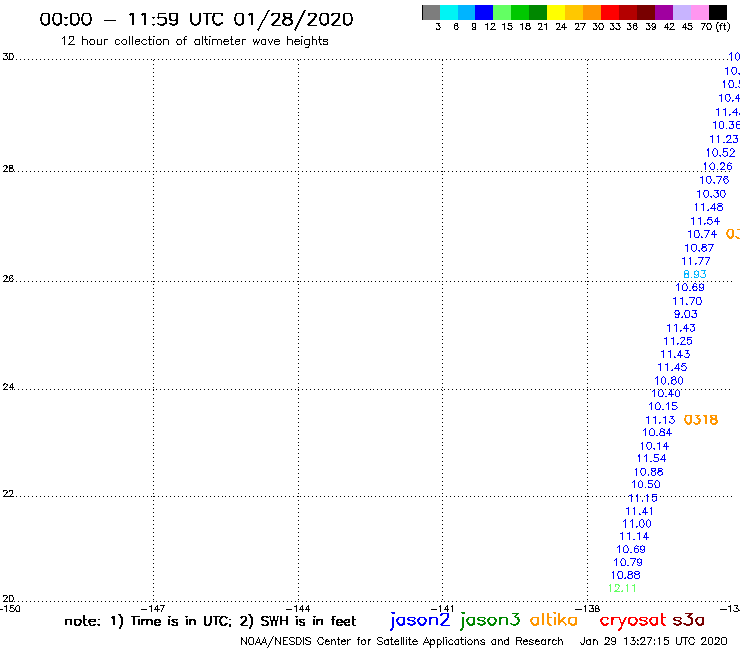Click the 11.23 wave height reading
Viewport: 740px width, 650px height.
[723, 139]
